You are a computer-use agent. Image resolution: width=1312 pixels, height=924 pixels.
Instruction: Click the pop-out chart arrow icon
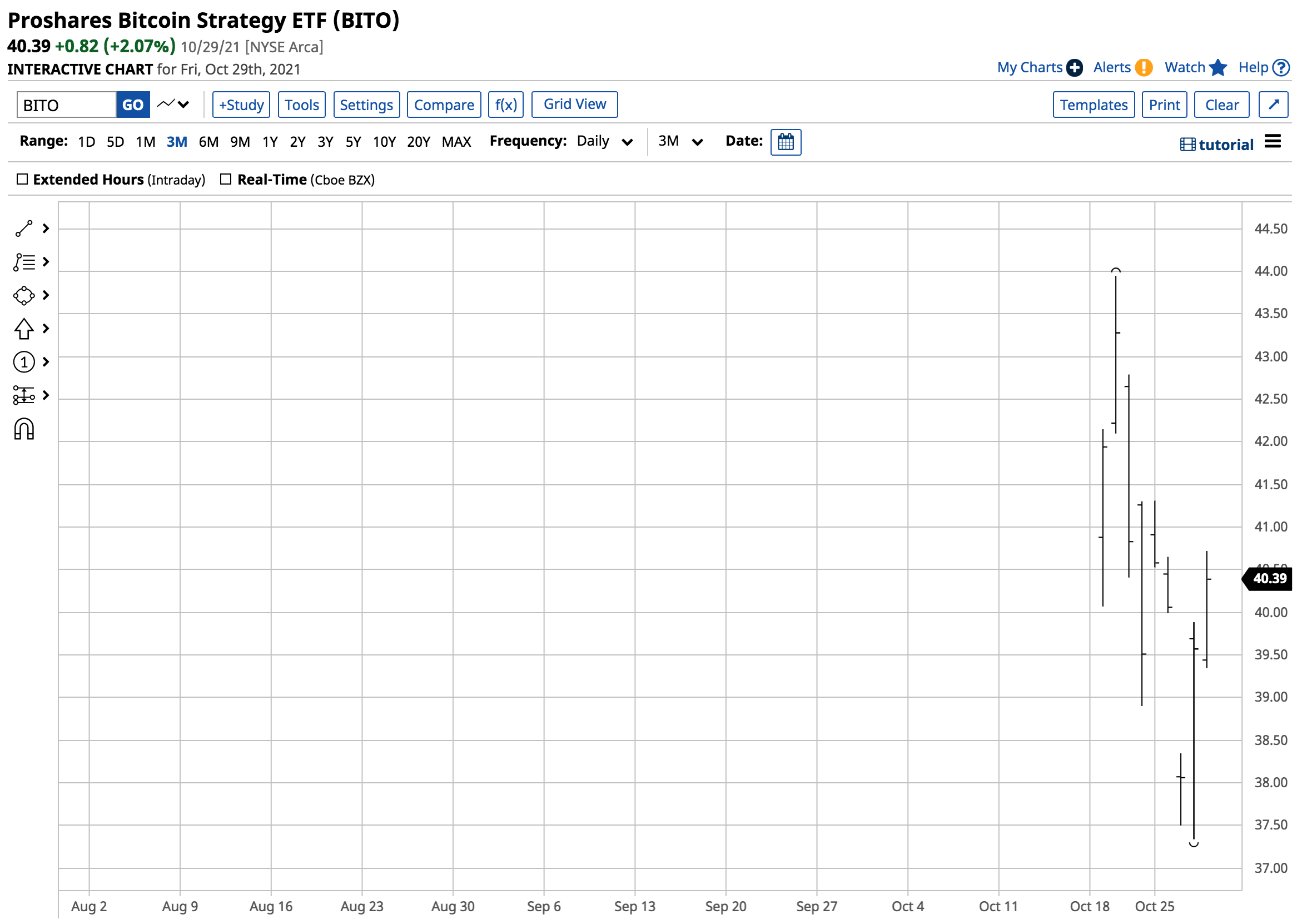click(1274, 105)
